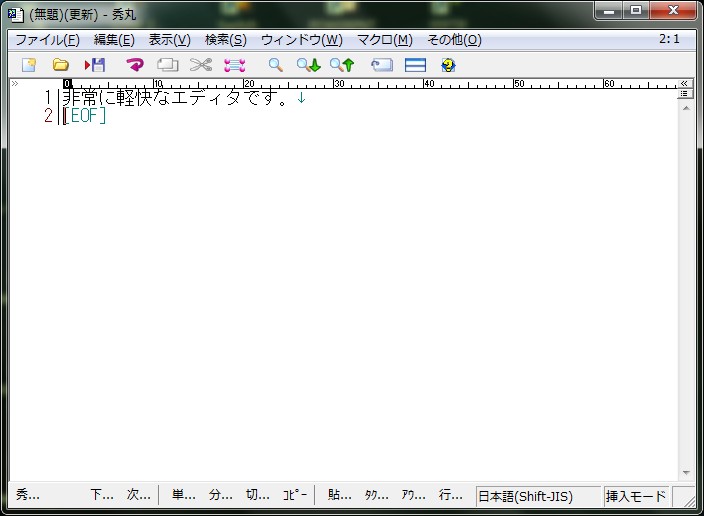
Task: Undo the last edit with pink arrow
Action: click(135, 65)
